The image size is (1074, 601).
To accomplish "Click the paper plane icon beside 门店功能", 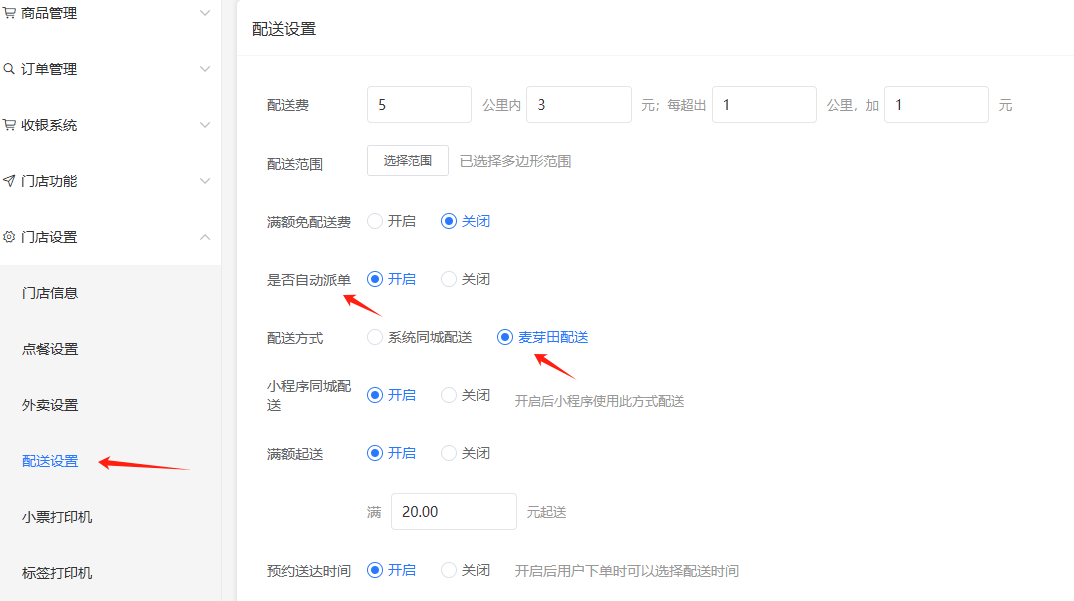I will click(x=9, y=181).
